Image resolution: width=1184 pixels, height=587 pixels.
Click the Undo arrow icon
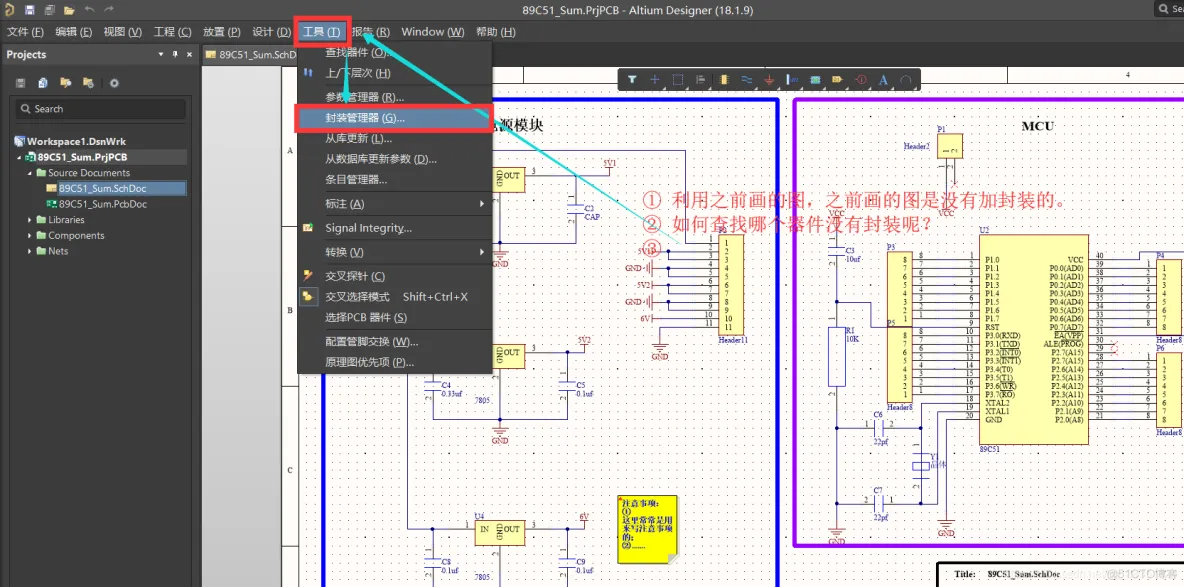pos(90,10)
